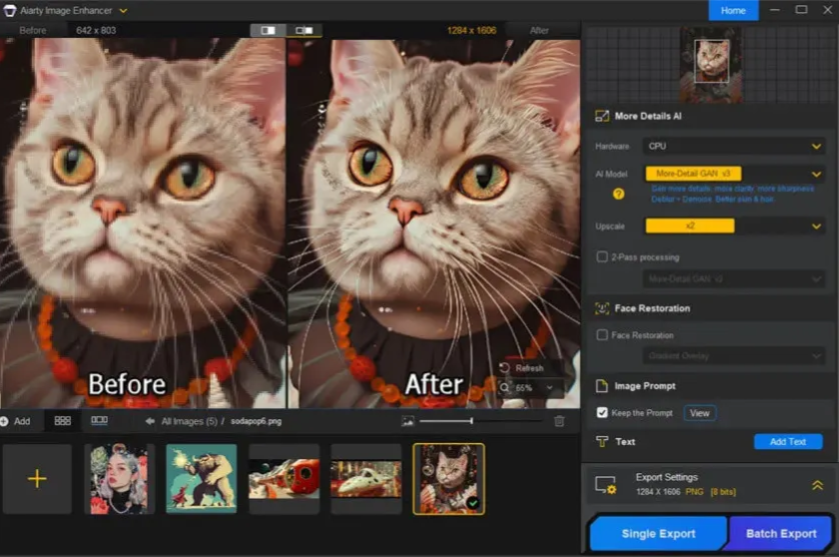Open the Home tab
839x557 pixels.
point(733,10)
